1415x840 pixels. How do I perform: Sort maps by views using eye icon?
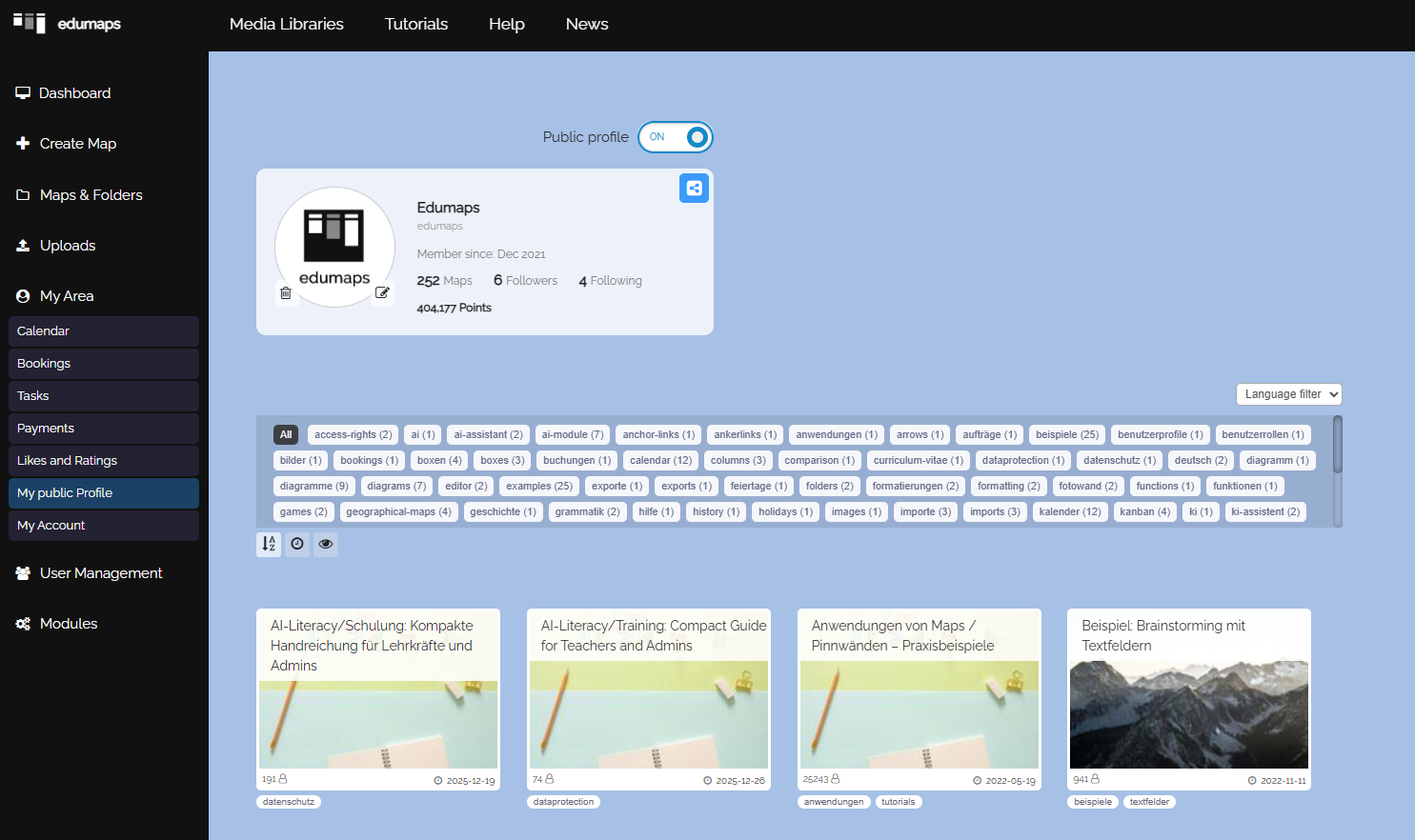coord(326,544)
